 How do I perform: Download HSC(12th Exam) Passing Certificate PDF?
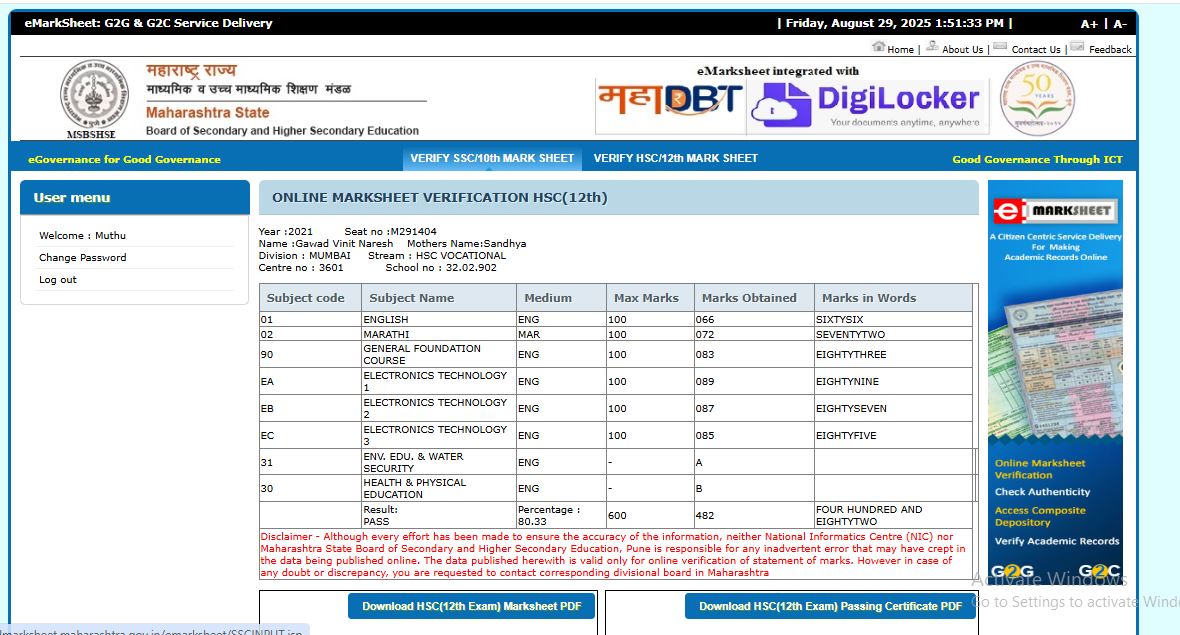click(830, 606)
